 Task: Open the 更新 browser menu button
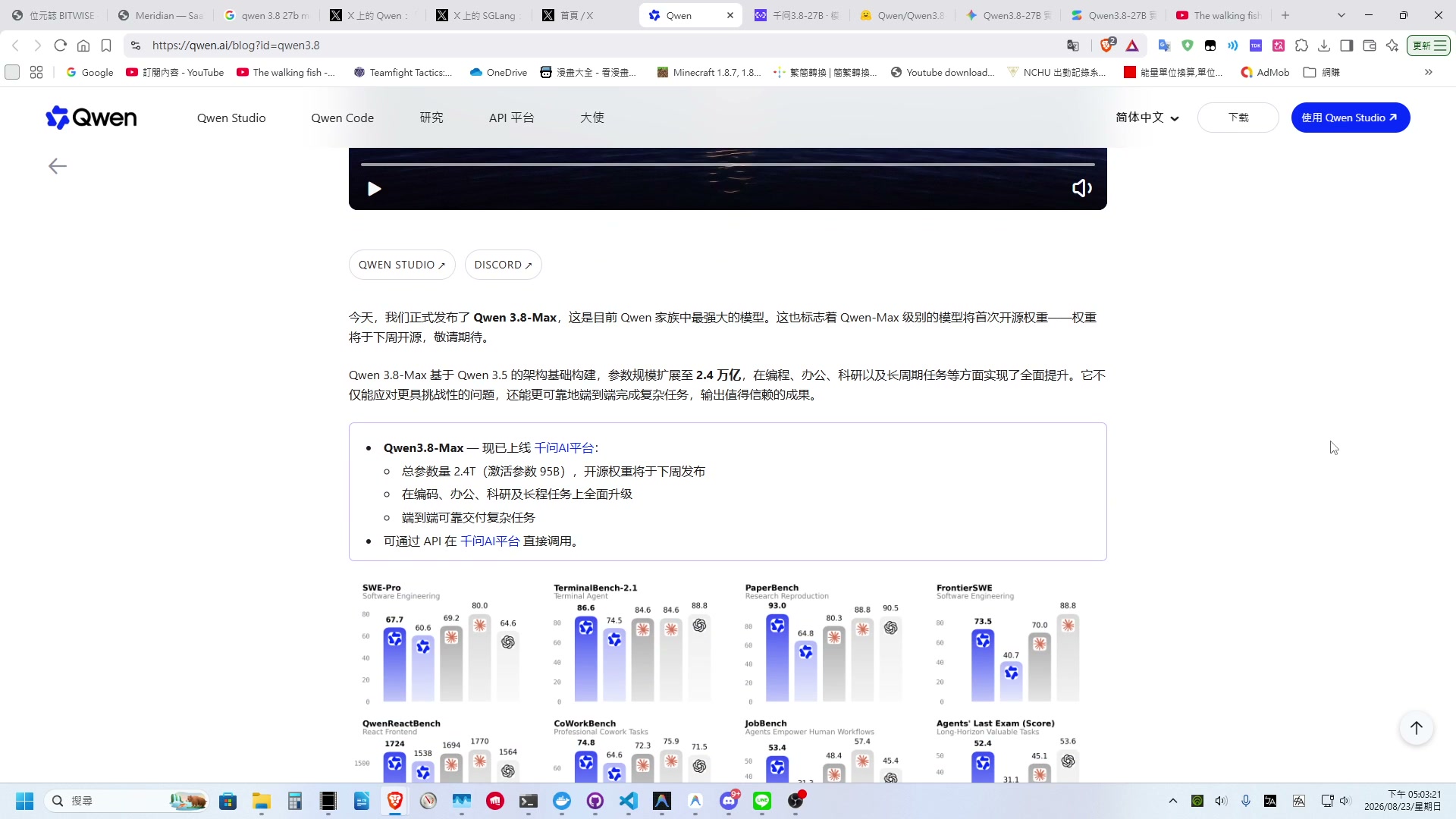point(1429,45)
